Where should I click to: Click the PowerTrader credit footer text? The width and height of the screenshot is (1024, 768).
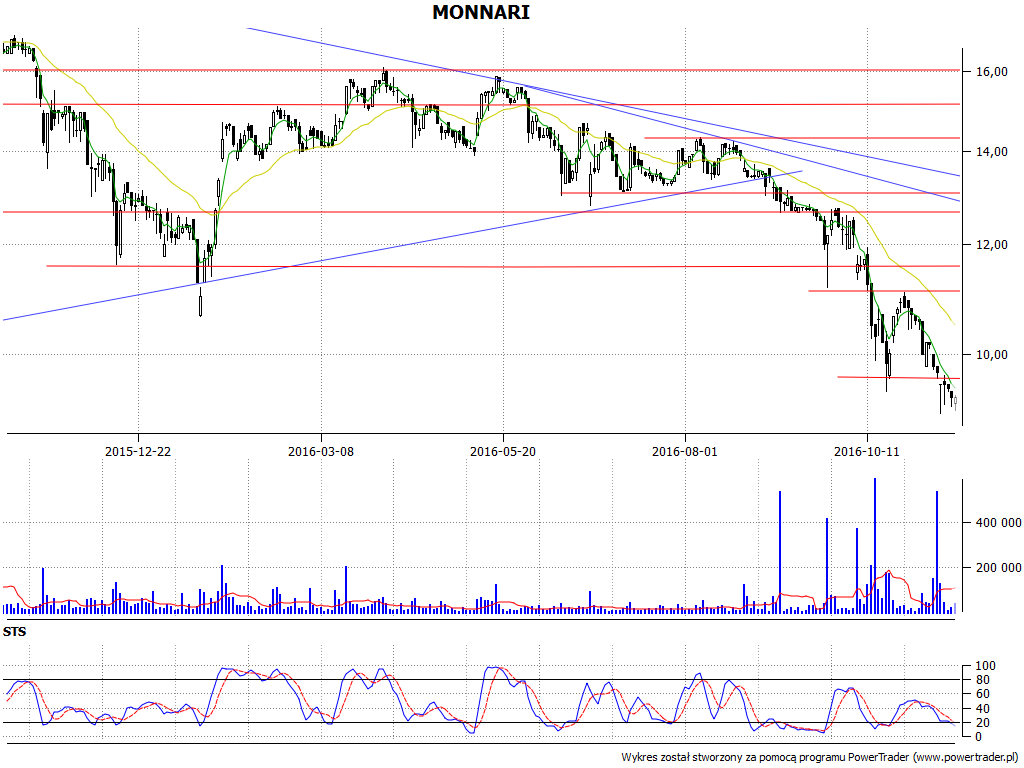pos(820,758)
